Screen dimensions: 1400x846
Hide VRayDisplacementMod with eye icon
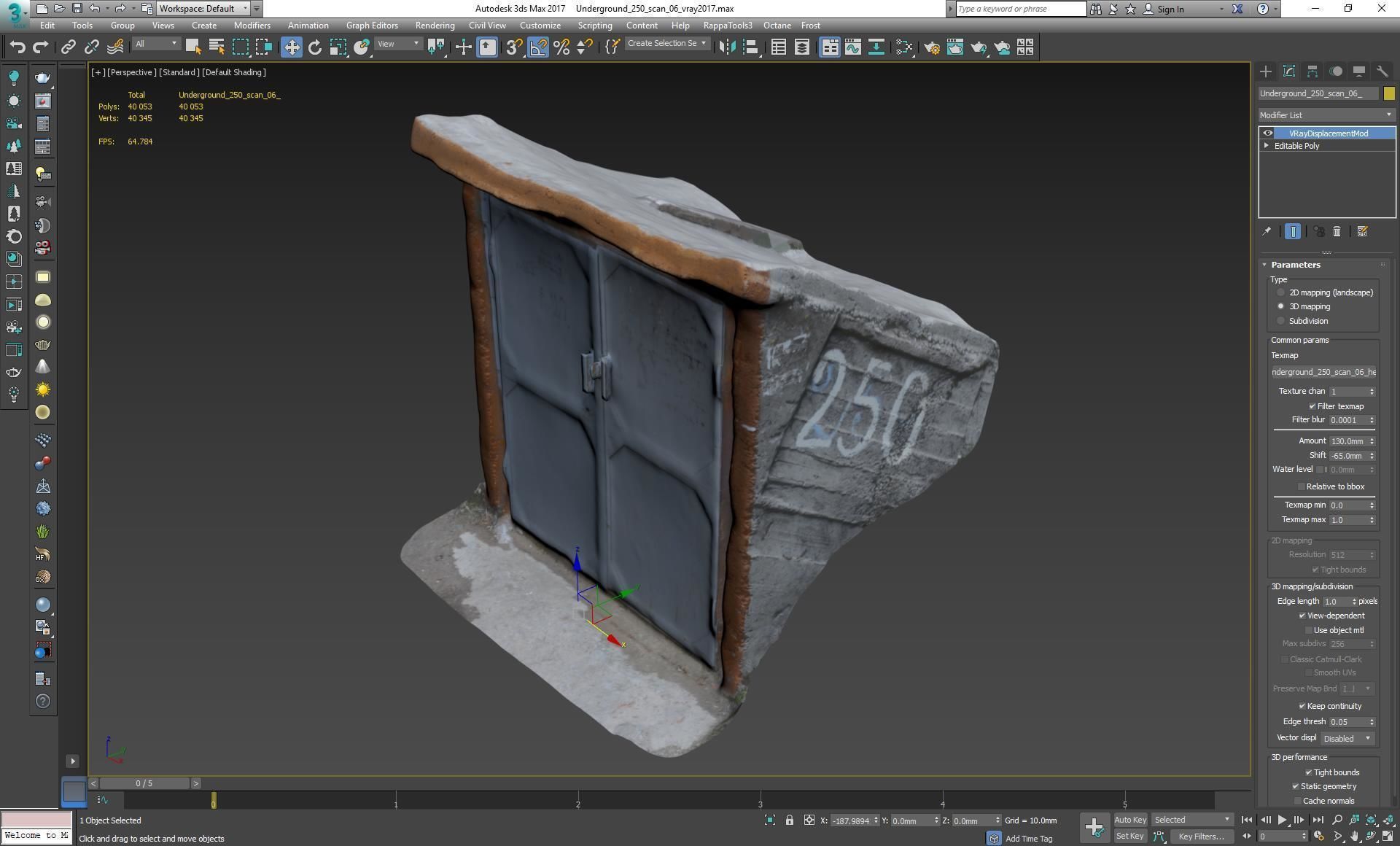(1267, 133)
